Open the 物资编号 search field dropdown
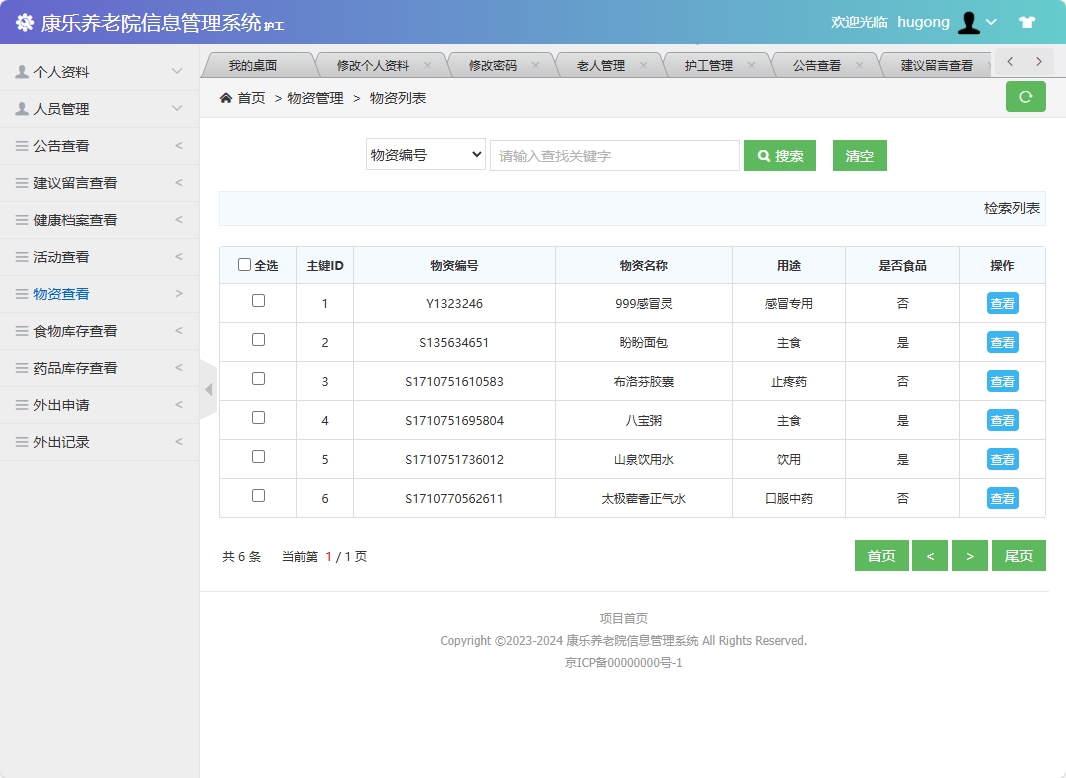 coord(425,155)
